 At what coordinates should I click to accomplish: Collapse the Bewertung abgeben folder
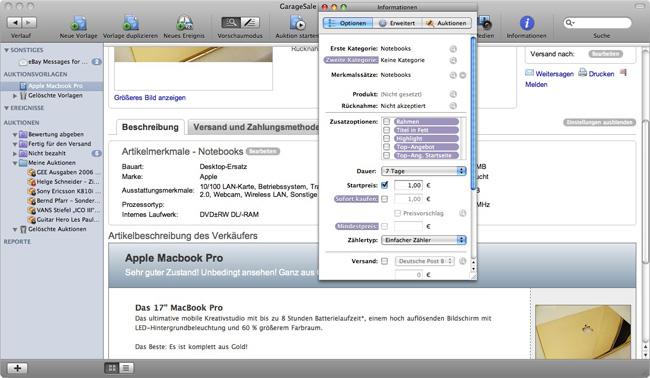pos(15,135)
